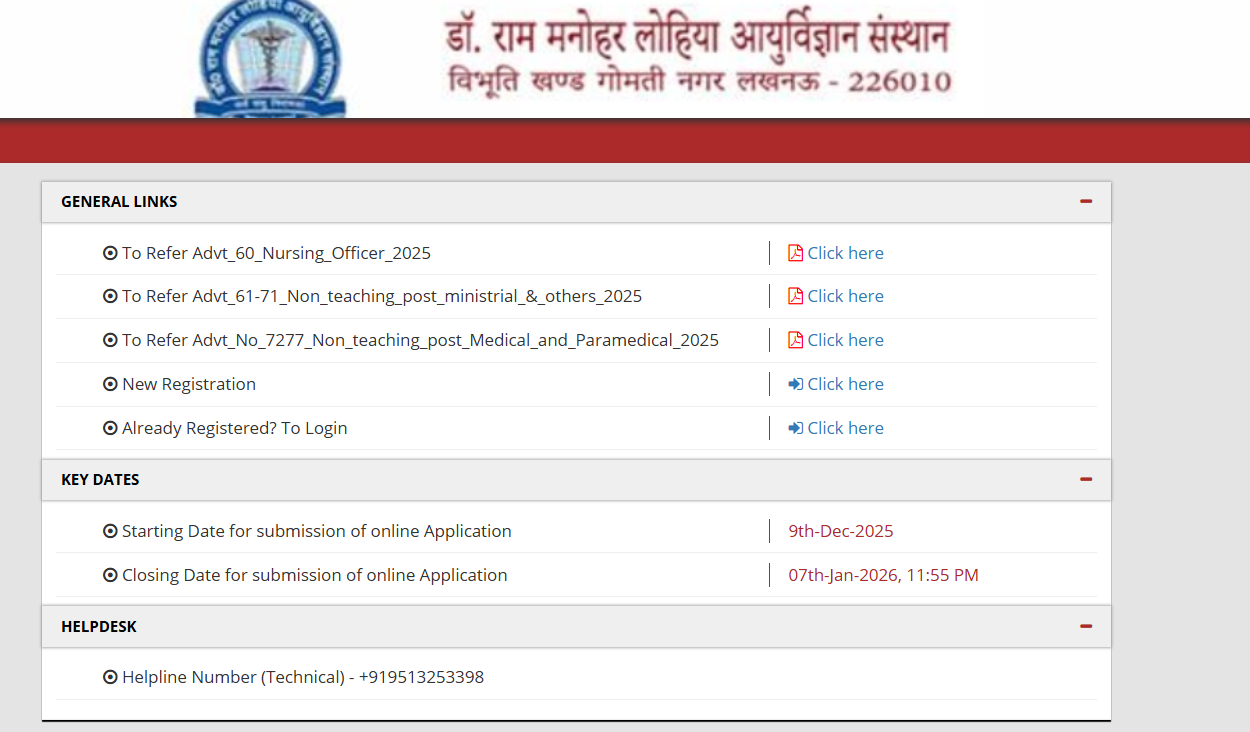
Task: Click text Advt_61-71_Non_teaching_post_ministrial
Action: [x=384, y=296]
